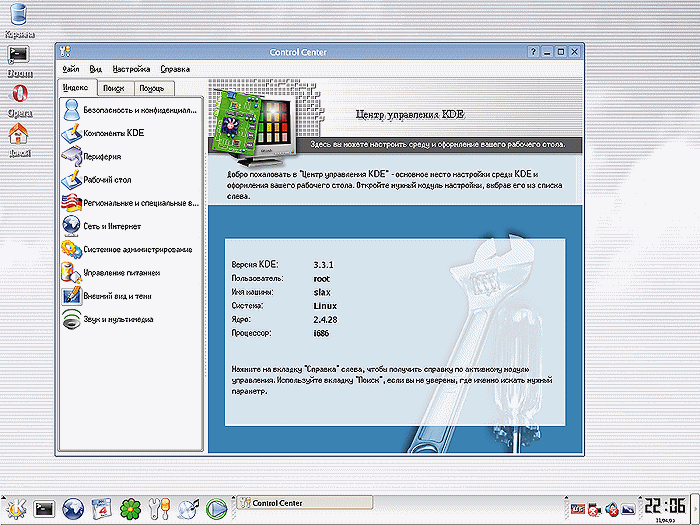This screenshot has width=700, height=525.
Task: Open the Настройка menu
Action: point(131,69)
